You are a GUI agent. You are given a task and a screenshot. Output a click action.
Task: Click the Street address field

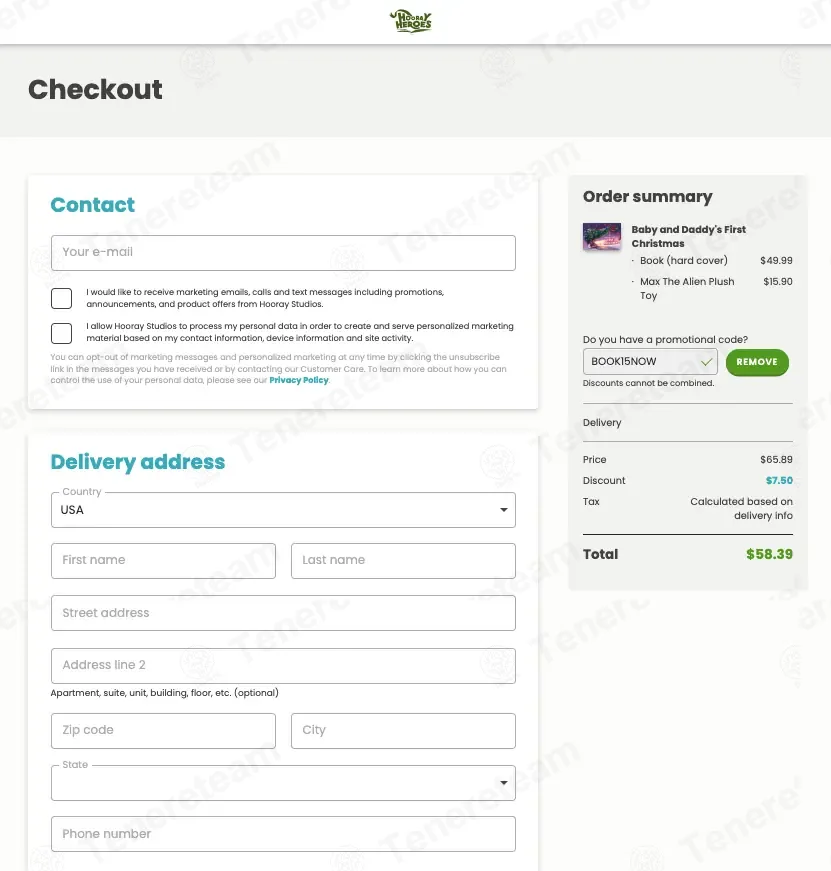(x=283, y=613)
